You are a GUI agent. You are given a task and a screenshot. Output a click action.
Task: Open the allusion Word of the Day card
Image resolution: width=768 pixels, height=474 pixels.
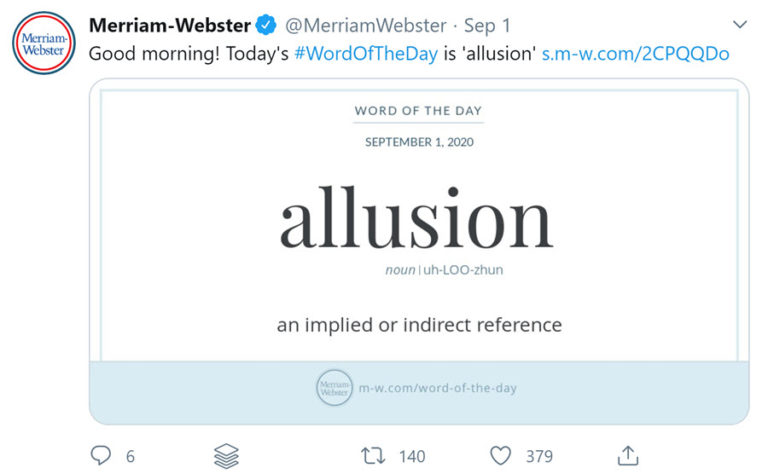pos(418,220)
